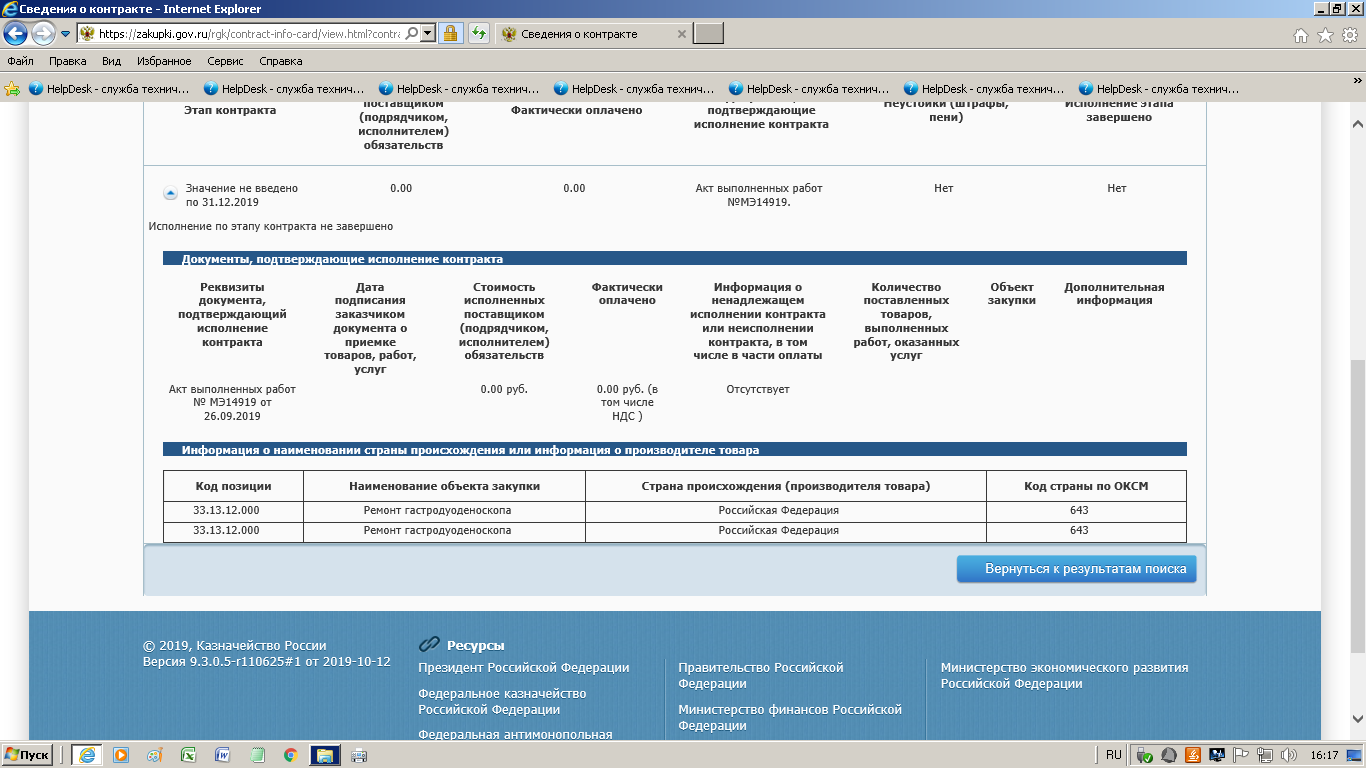The height and width of the screenshot is (768, 1366).
Task: Collapse the Значение не введено stage row
Action: tap(170, 193)
